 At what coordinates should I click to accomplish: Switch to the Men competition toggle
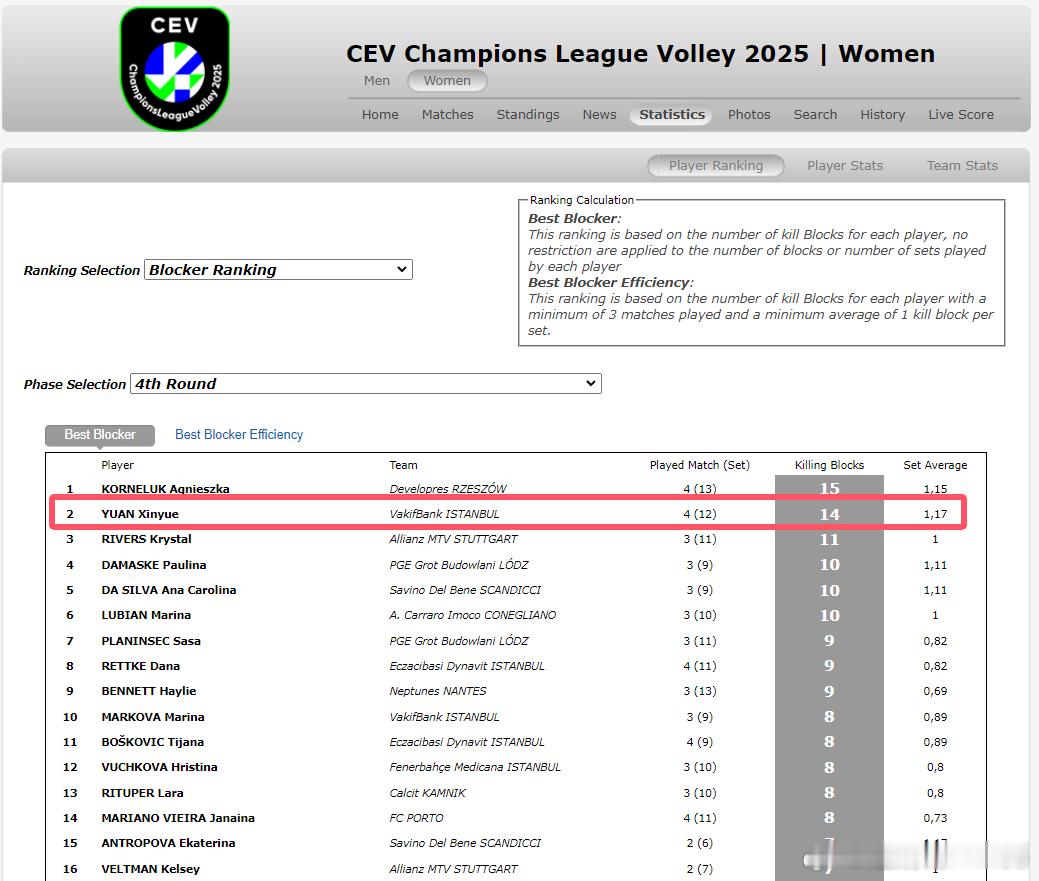coord(376,81)
